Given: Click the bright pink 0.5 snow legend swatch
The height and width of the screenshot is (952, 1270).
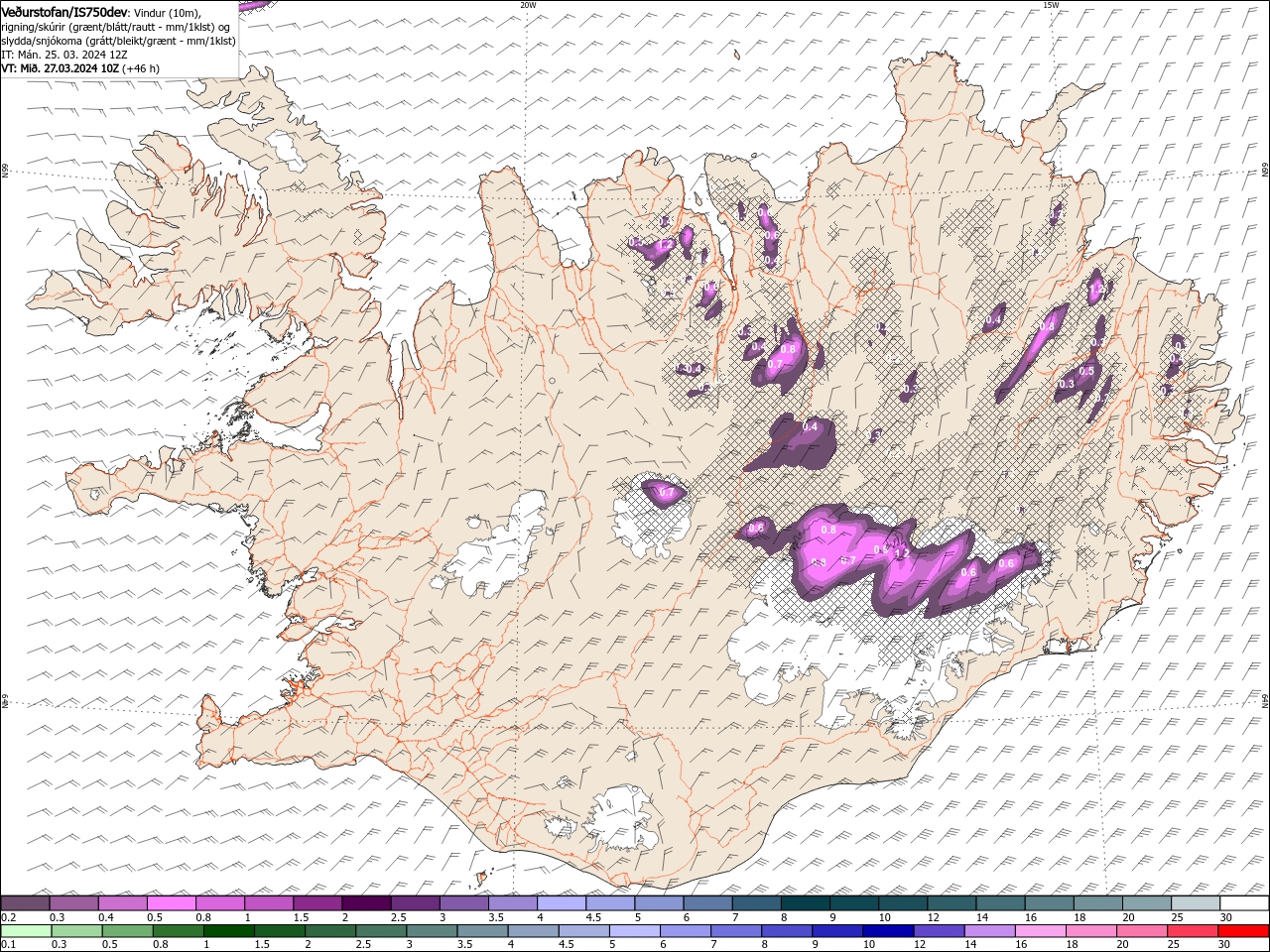Looking at the screenshot, I should coord(172,903).
